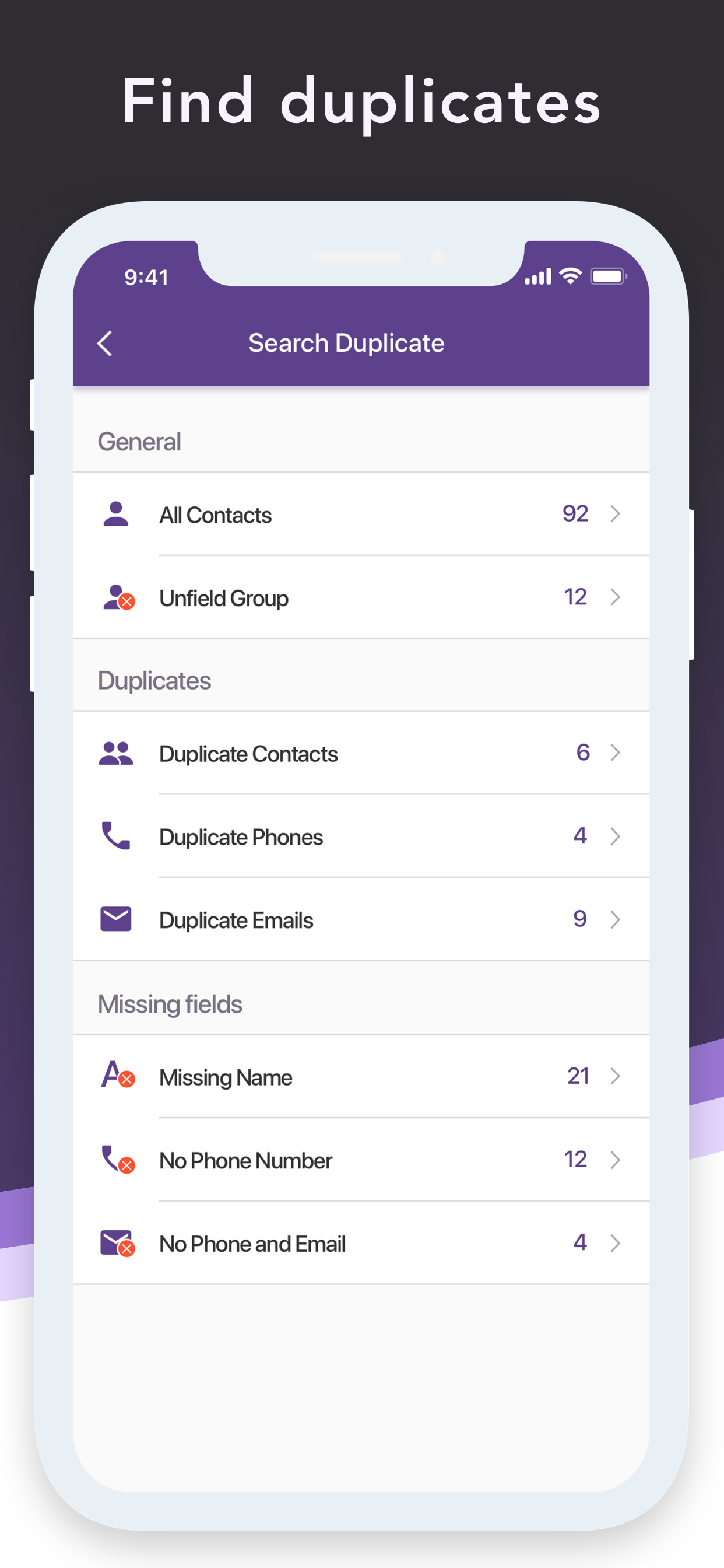This screenshot has height=1568, width=724.
Task: Click the Missing fields section header
Action: pos(170,1004)
